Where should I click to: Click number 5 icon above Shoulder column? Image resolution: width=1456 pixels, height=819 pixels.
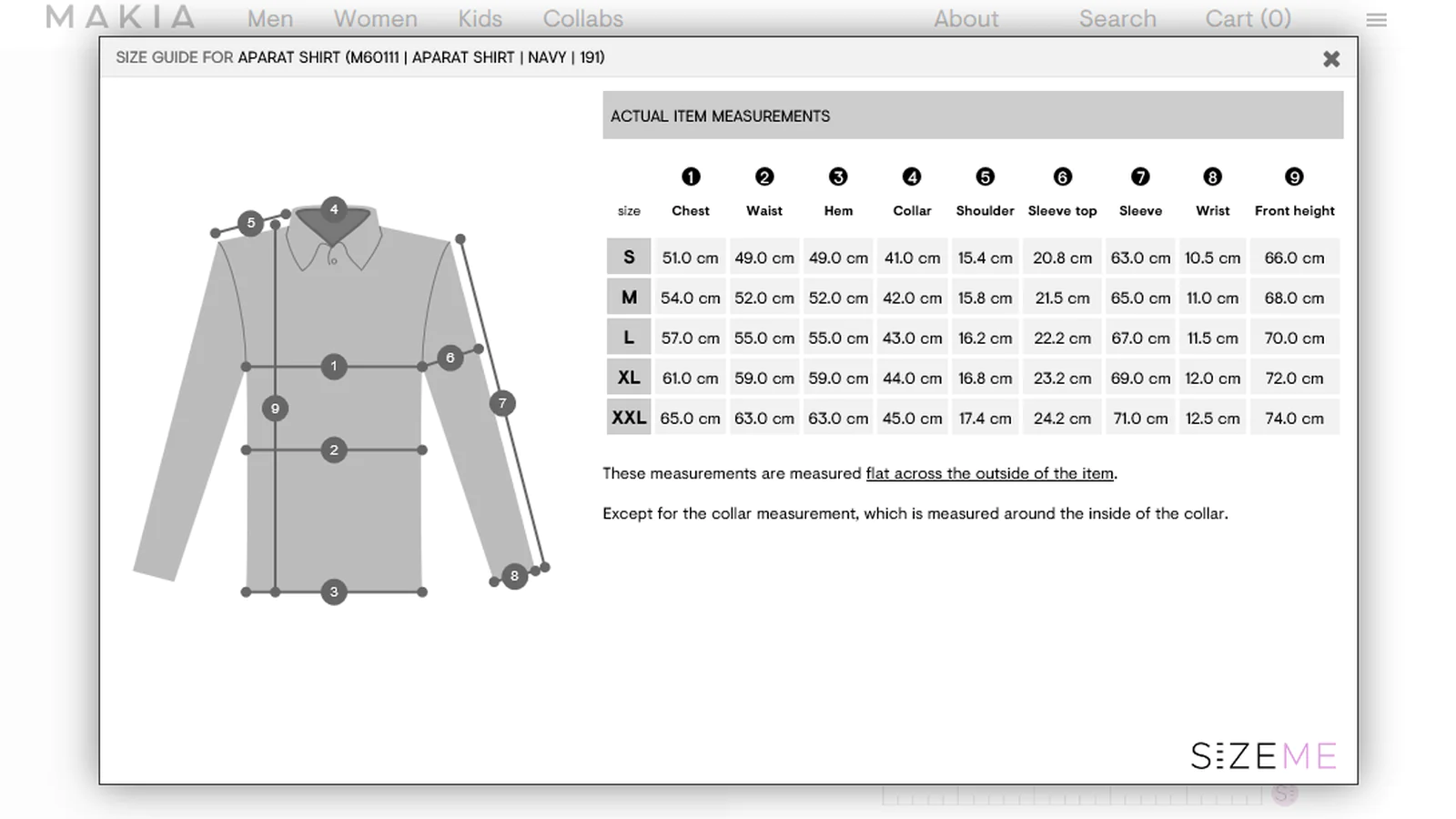[985, 177]
